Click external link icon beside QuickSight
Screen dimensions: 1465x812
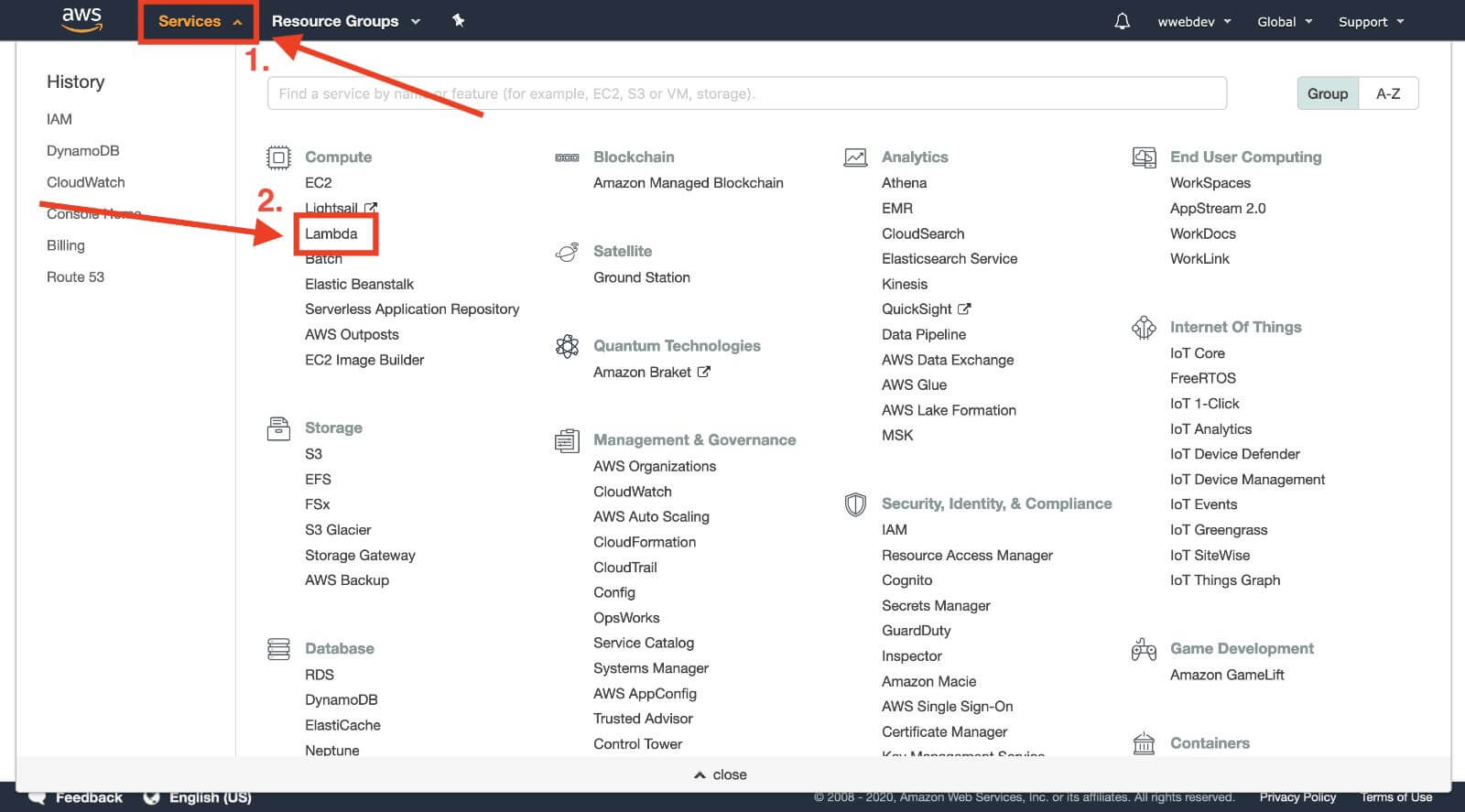(x=964, y=309)
